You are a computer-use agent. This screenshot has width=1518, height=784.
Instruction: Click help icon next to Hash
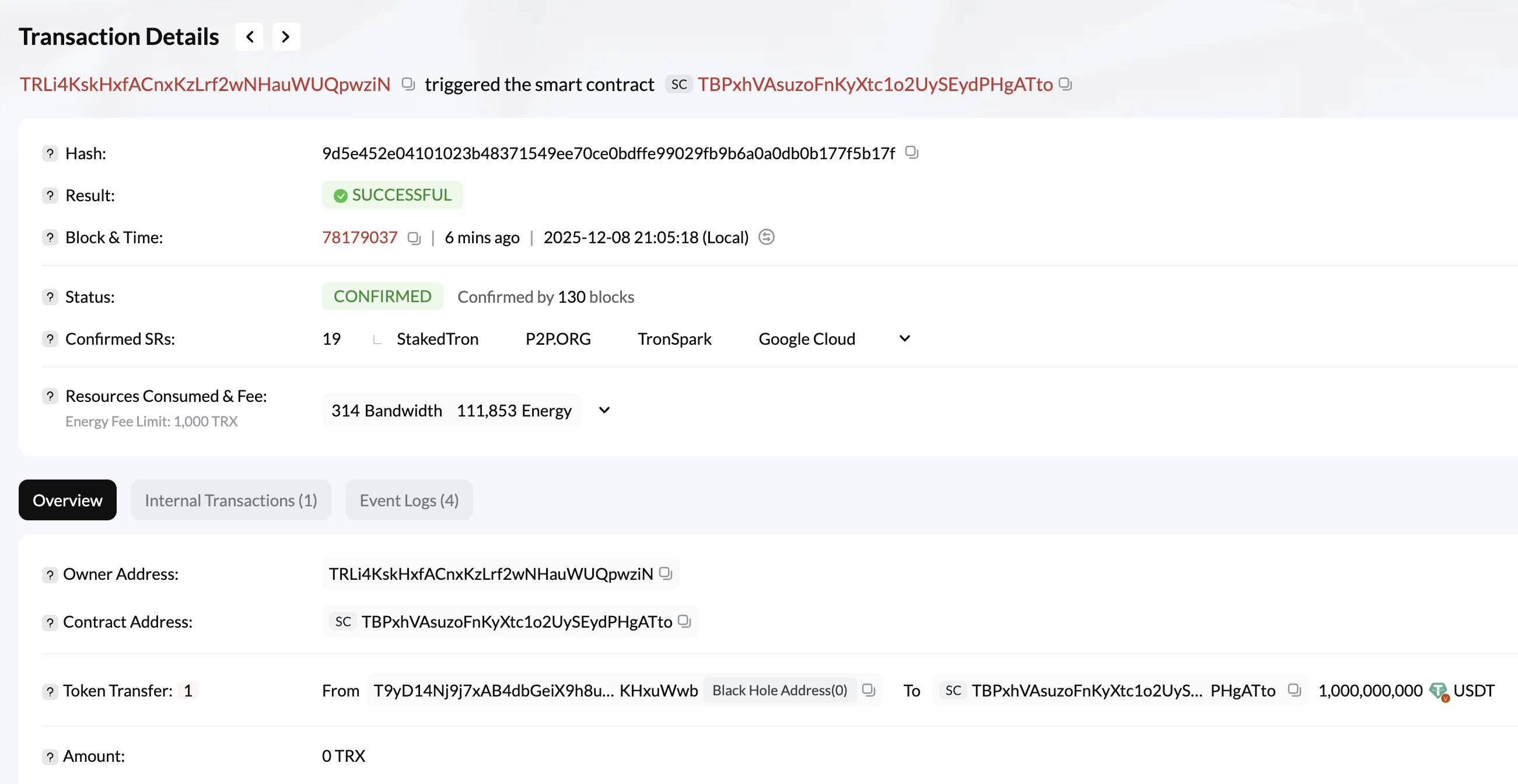pos(50,154)
